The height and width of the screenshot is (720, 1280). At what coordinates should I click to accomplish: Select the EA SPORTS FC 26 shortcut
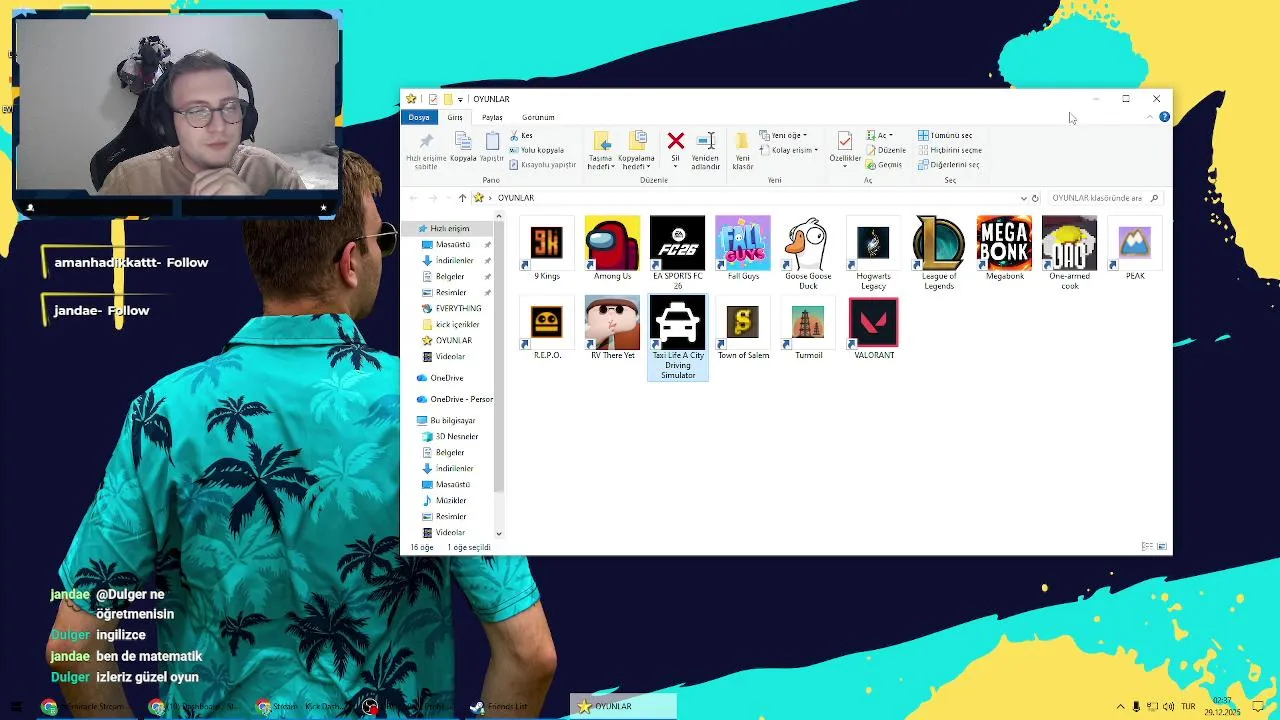click(x=678, y=254)
